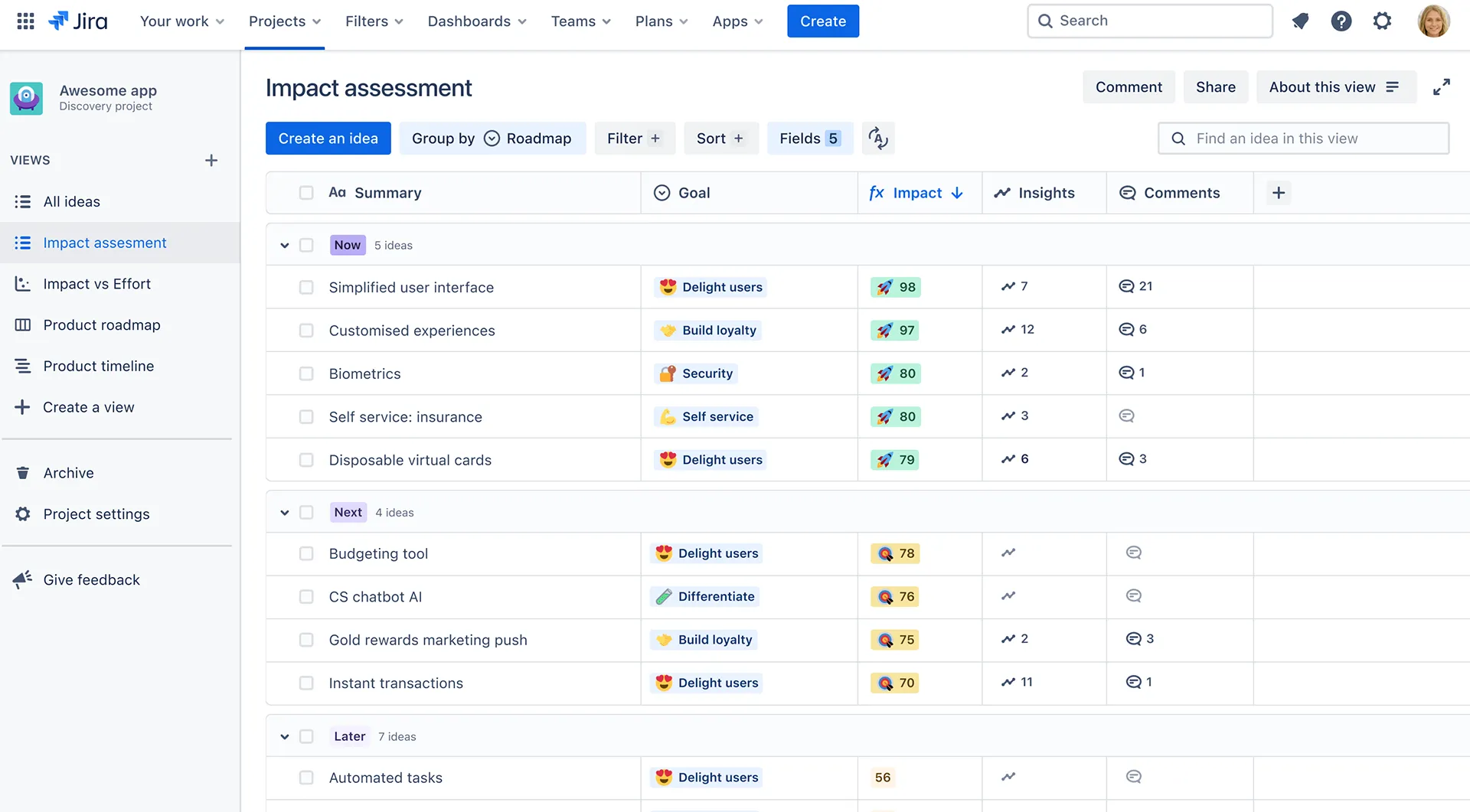This screenshot has height=812, width=1470.
Task: Open the Product roadmap view
Action: [x=120, y=325]
